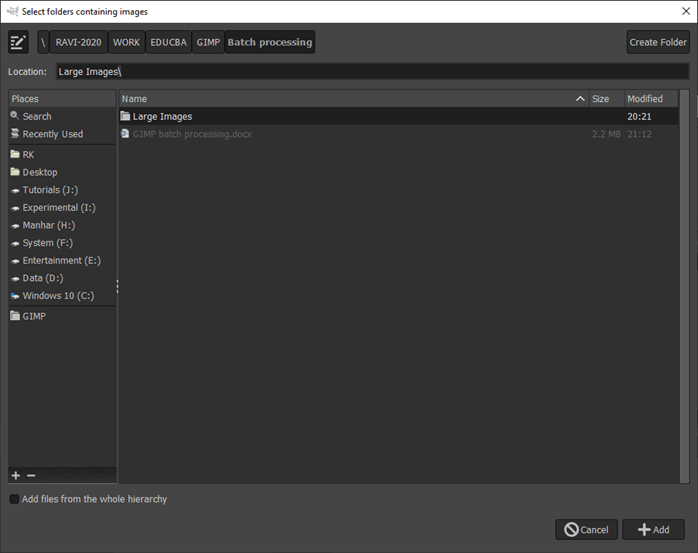698x553 pixels.
Task: Click the Tutorials (J:) drive icon
Action: click(x=15, y=190)
